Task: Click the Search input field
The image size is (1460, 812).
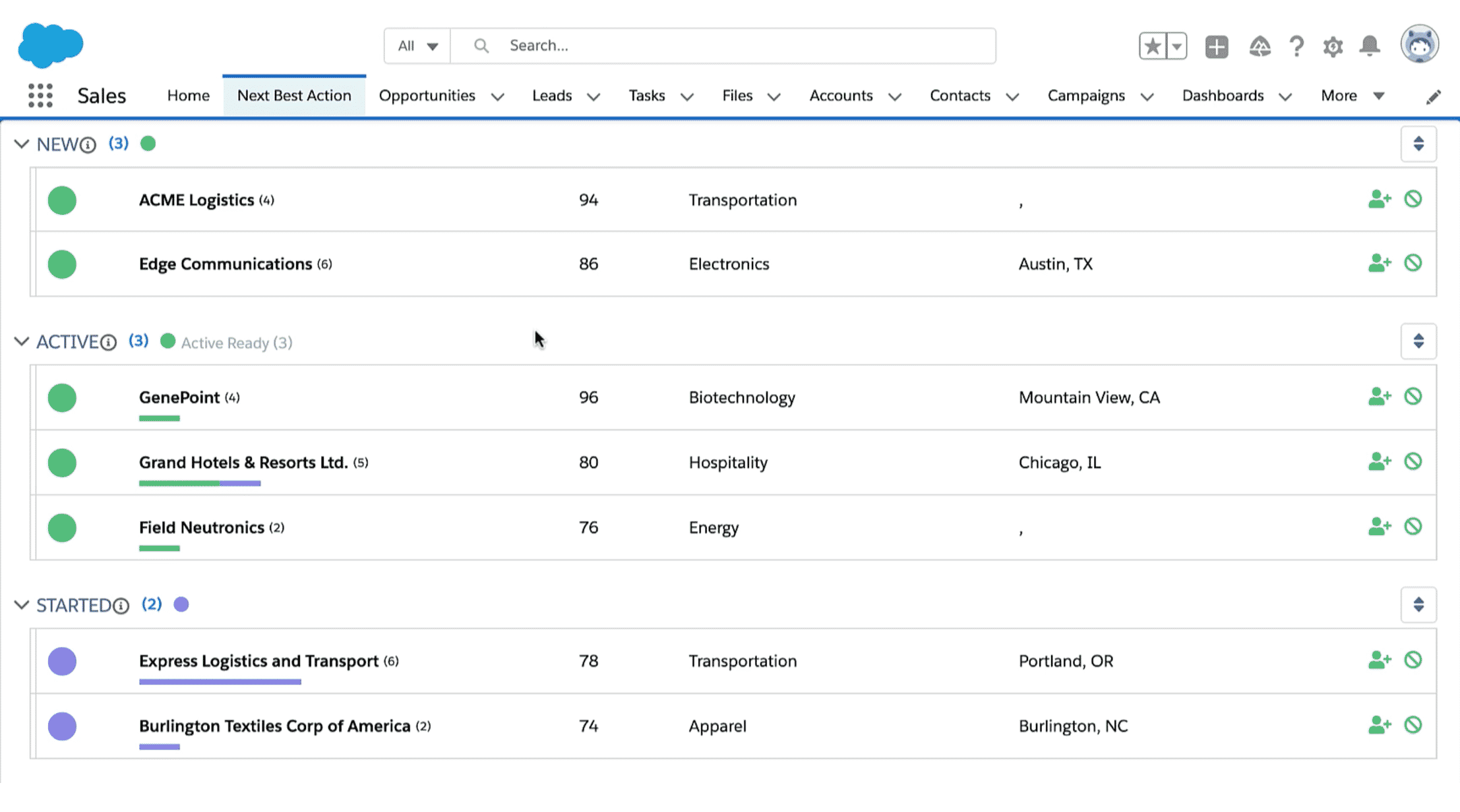Action: 723,46
